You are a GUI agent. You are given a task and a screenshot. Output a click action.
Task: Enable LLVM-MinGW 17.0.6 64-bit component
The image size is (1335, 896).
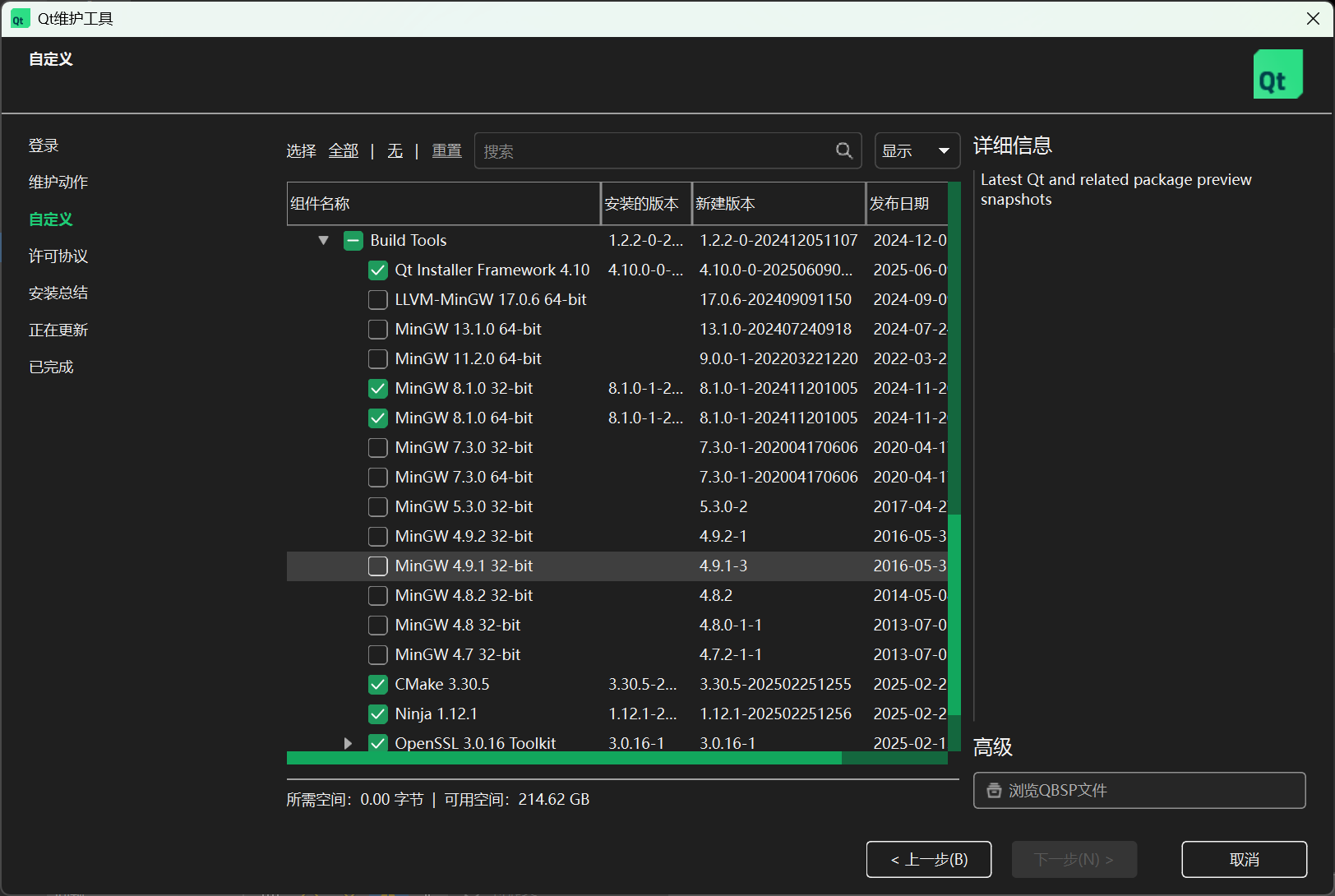coord(377,299)
